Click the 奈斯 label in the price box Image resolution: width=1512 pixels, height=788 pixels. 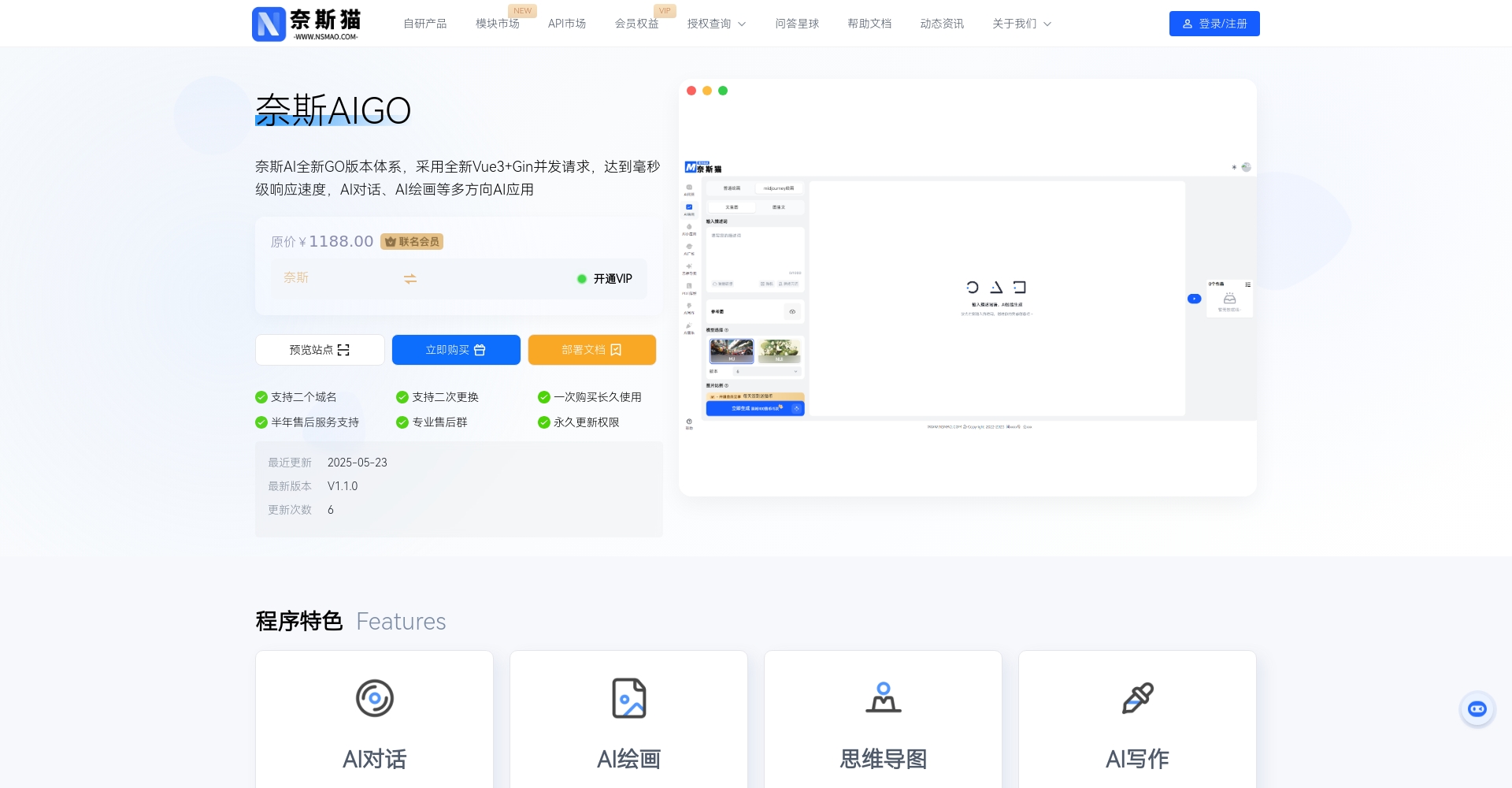(x=296, y=277)
